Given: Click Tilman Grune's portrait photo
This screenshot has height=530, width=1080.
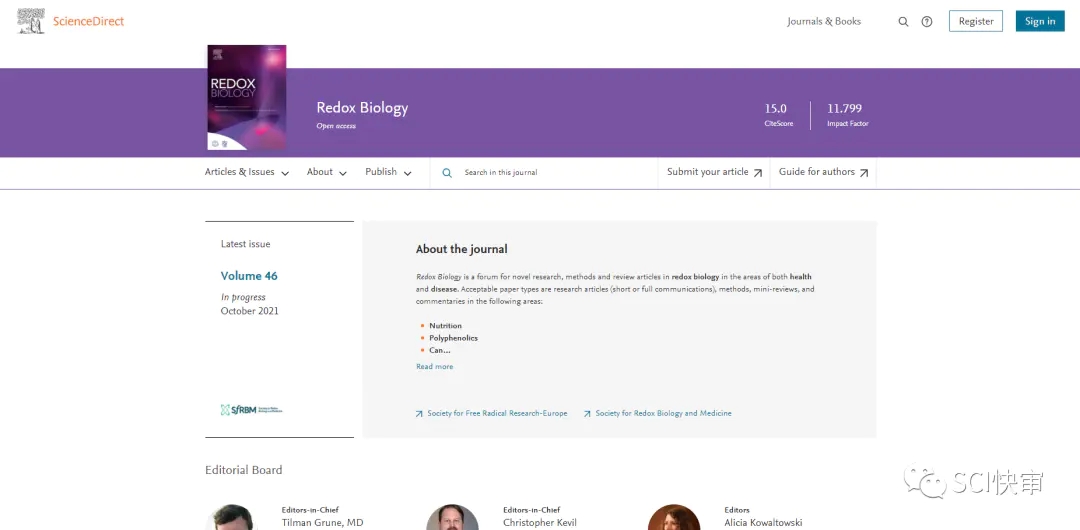Looking at the screenshot, I should coord(233,518).
